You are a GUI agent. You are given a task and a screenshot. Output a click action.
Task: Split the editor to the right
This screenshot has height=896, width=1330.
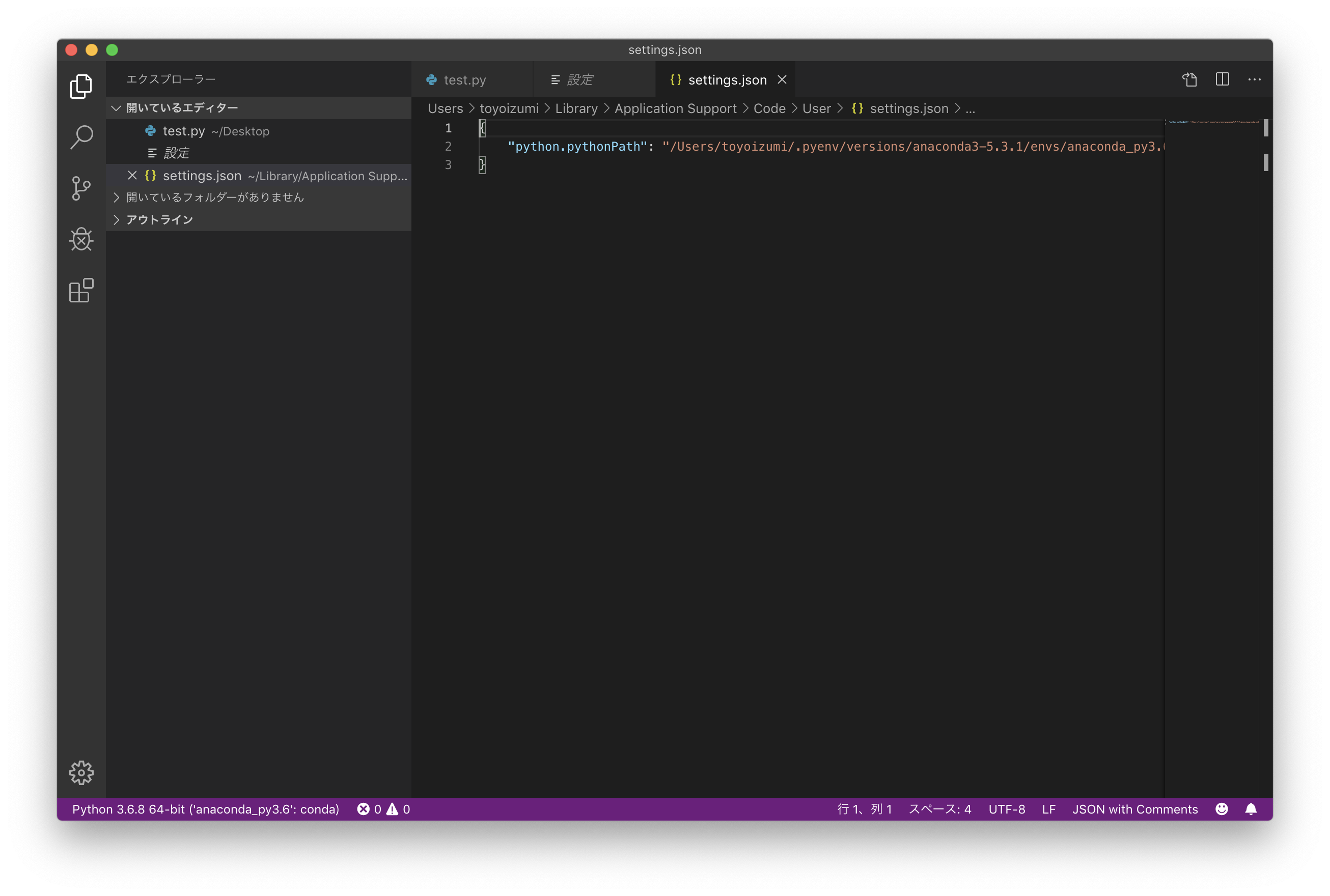tap(1222, 79)
